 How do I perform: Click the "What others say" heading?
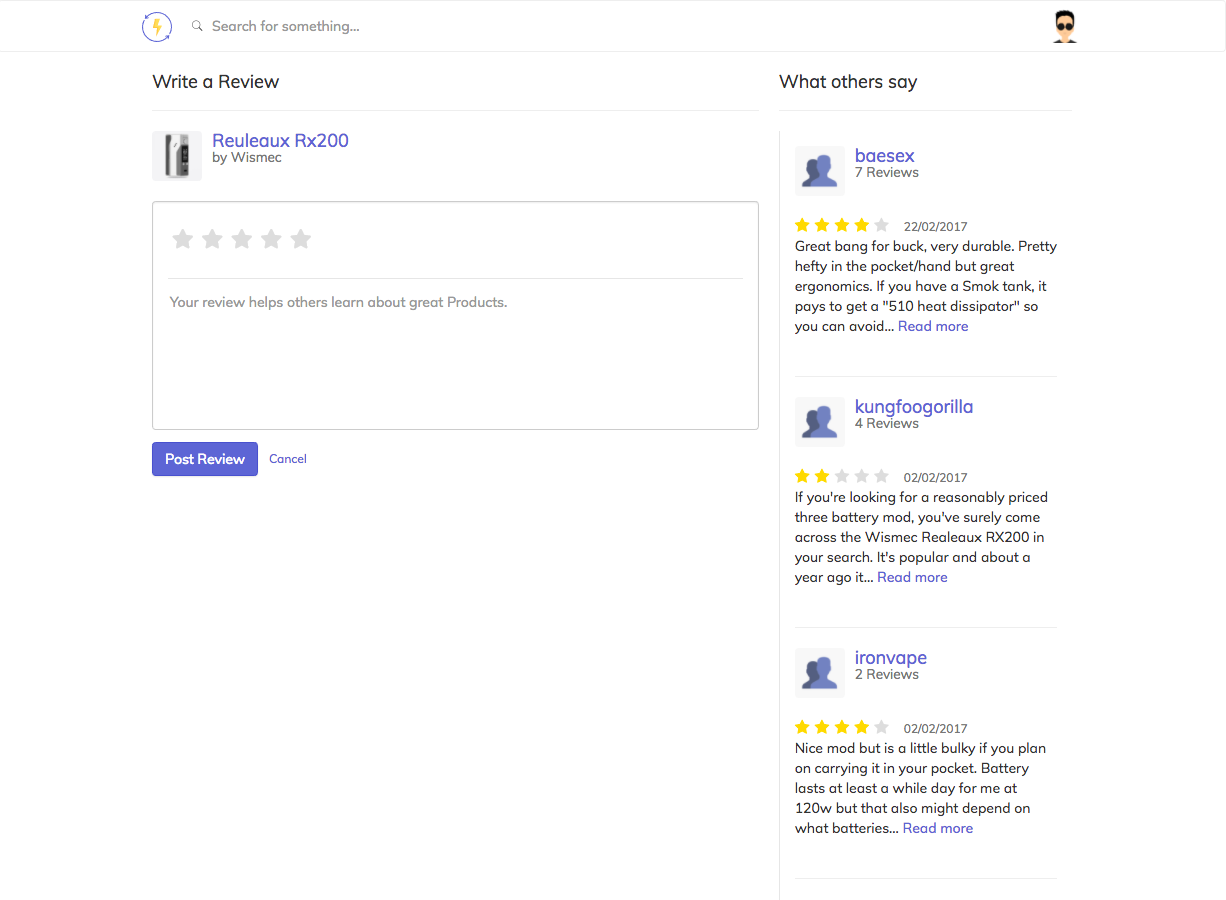tap(848, 82)
